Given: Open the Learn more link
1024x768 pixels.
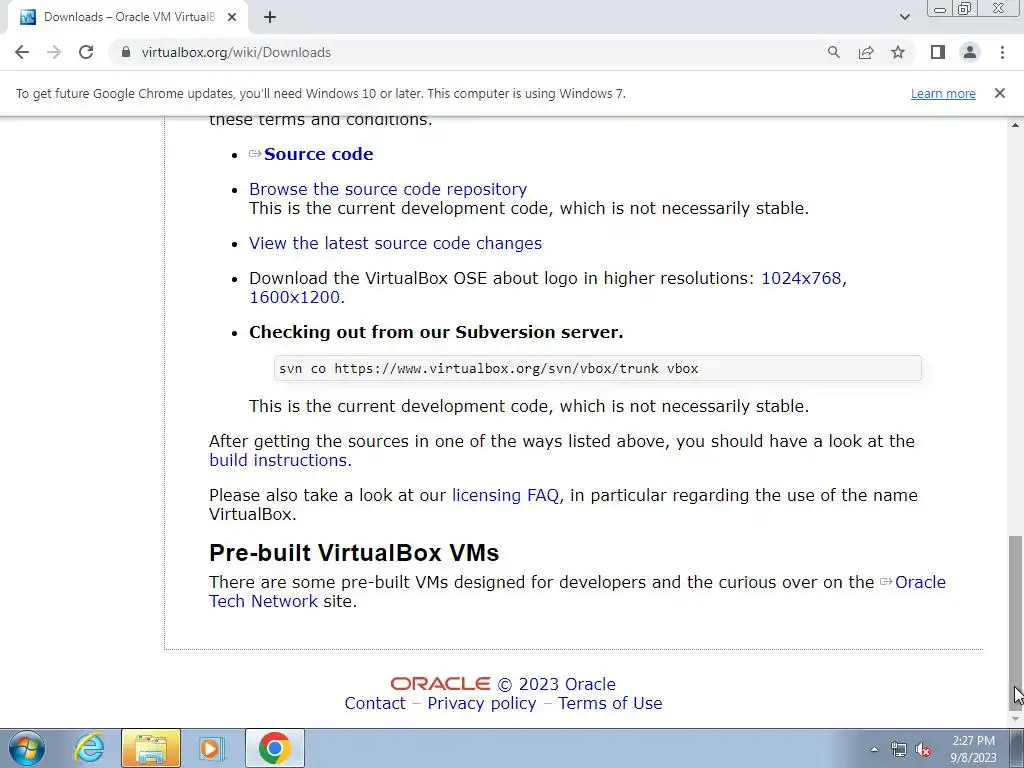Looking at the screenshot, I should [x=943, y=93].
